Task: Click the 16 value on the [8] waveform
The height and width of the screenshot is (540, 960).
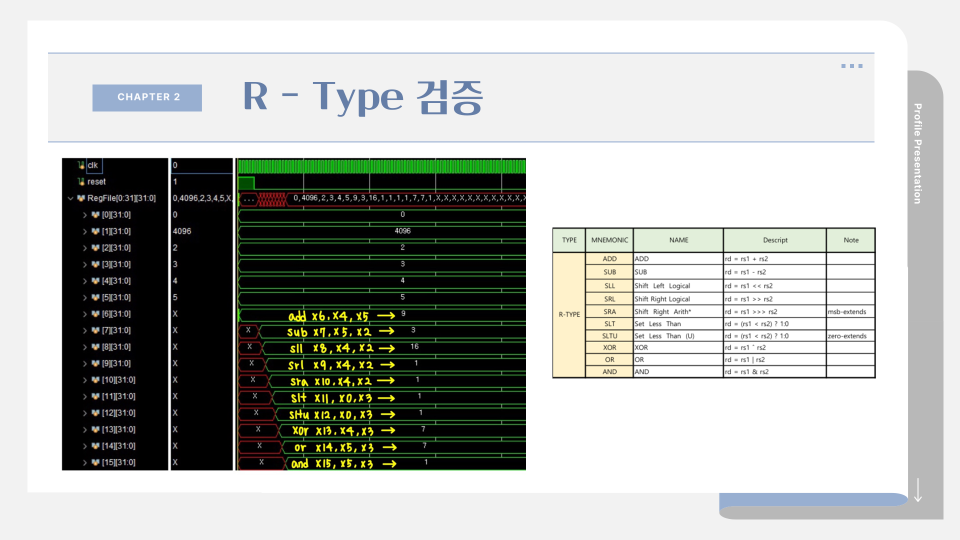Action: tap(414, 347)
